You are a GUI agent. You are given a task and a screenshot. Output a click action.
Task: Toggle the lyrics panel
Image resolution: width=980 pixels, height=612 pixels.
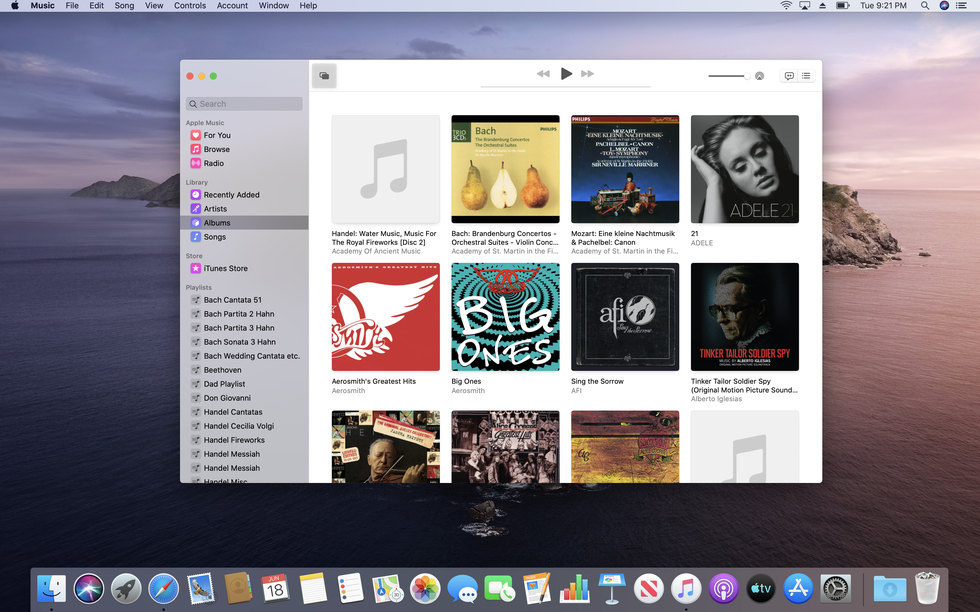(789, 76)
